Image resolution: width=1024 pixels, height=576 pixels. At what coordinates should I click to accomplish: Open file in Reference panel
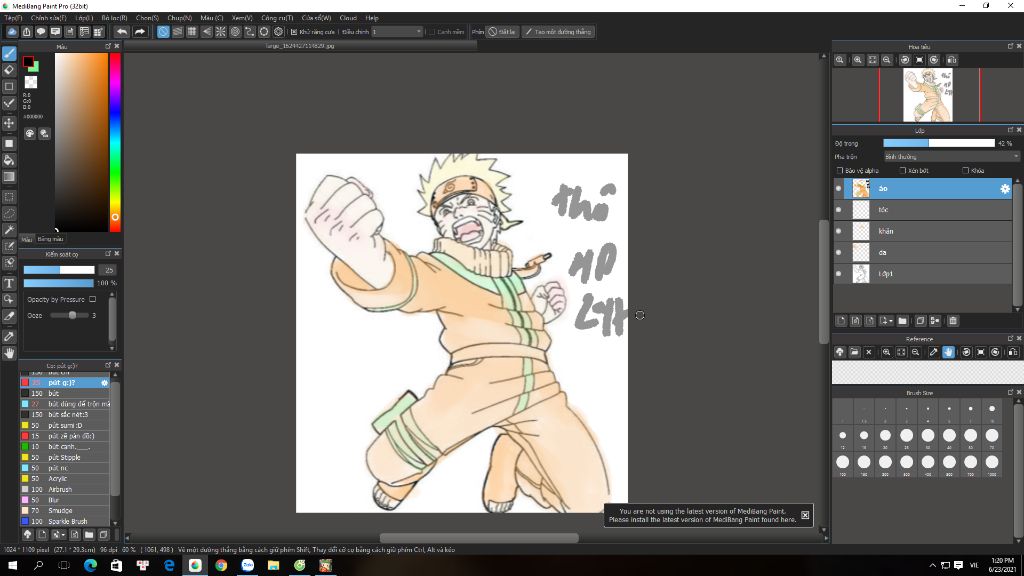854,352
